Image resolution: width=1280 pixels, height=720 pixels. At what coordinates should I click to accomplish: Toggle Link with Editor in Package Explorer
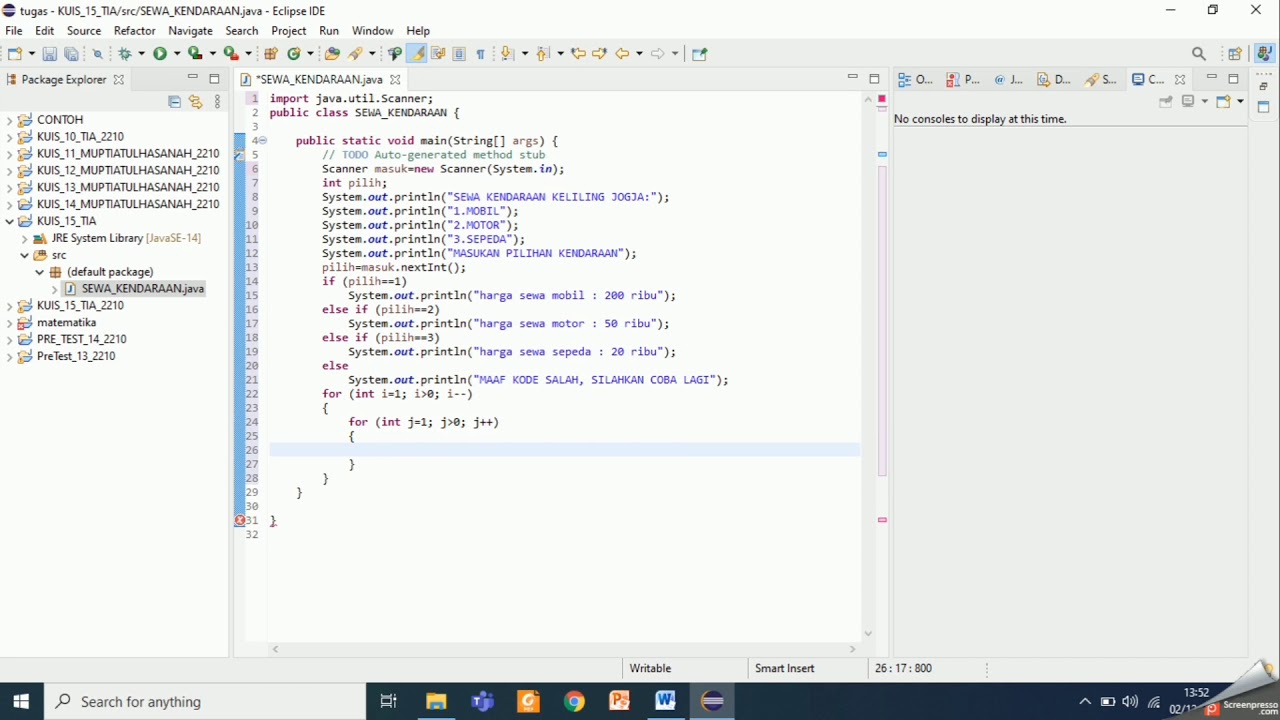195,101
